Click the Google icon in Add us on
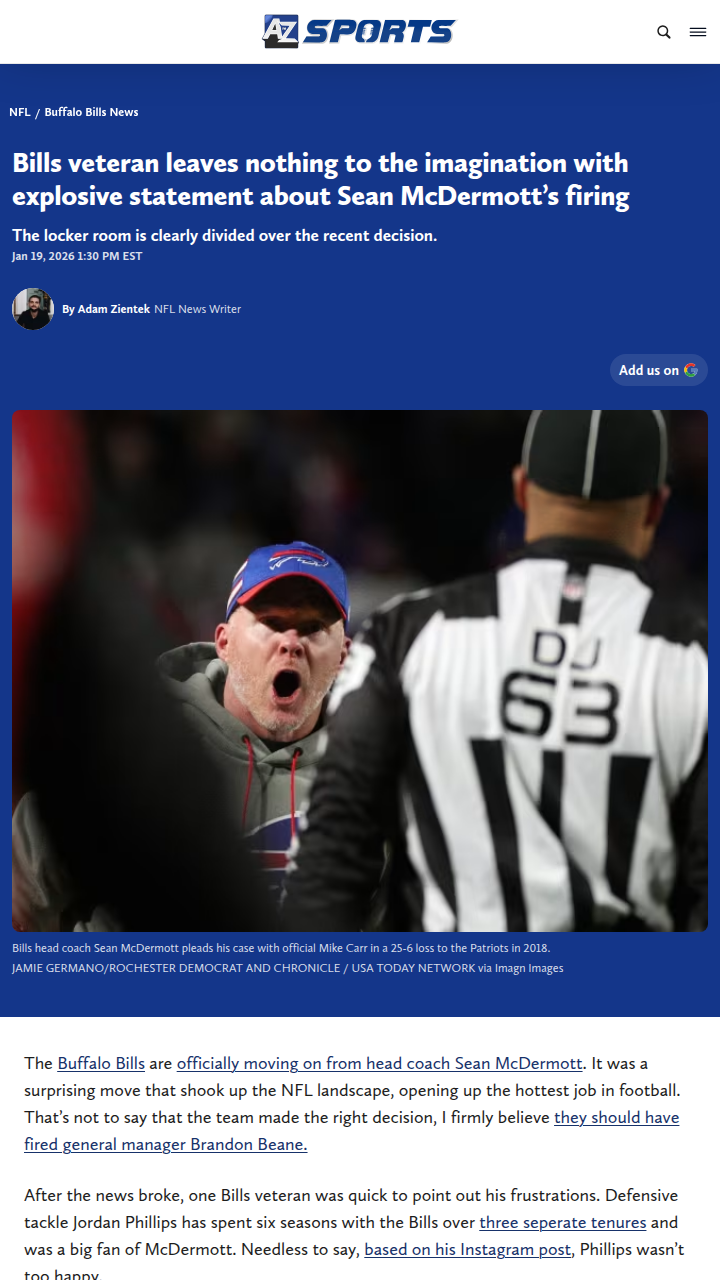Image resolution: width=720 pixels, height=1280 pixels. (x=691, y=370)
